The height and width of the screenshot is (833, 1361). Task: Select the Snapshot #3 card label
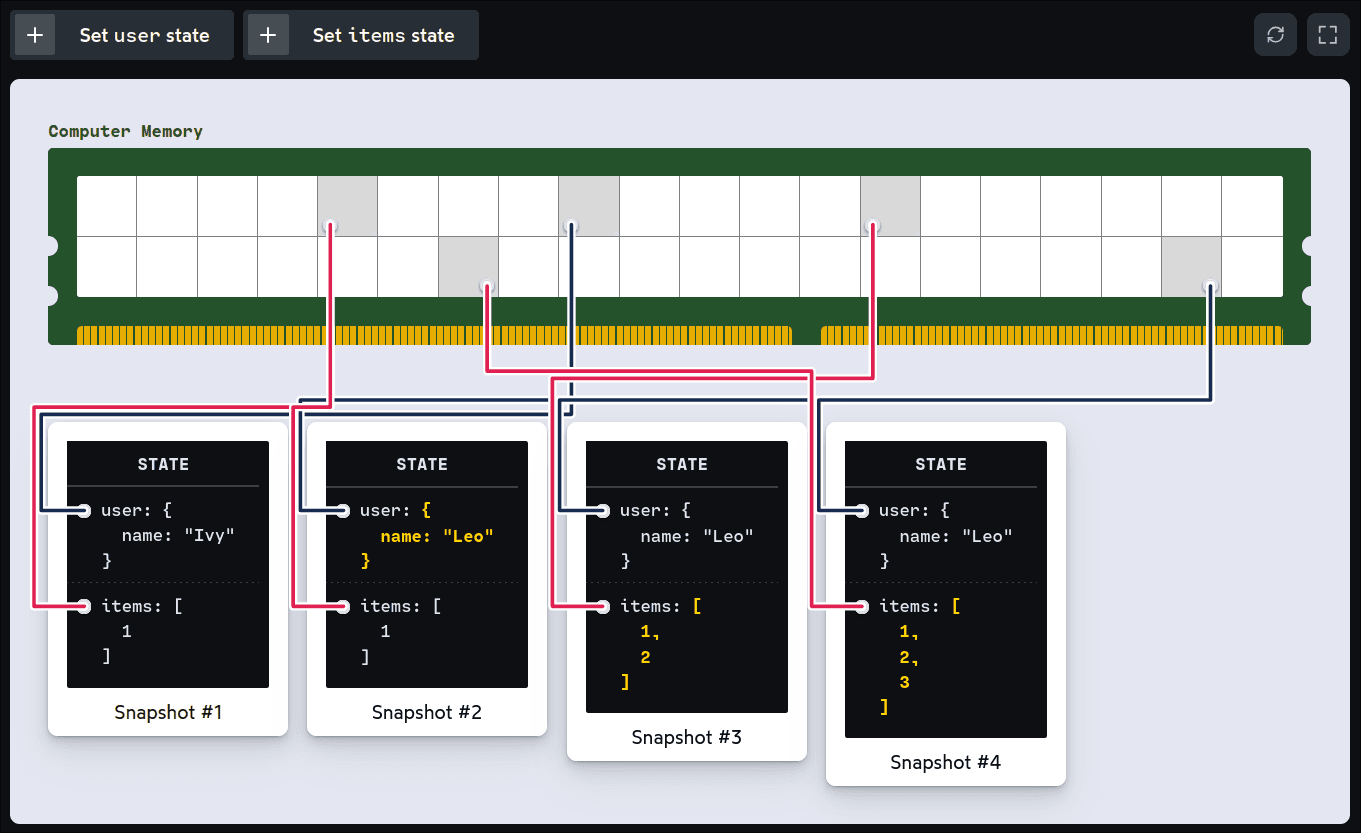click(x=687, y=737)
